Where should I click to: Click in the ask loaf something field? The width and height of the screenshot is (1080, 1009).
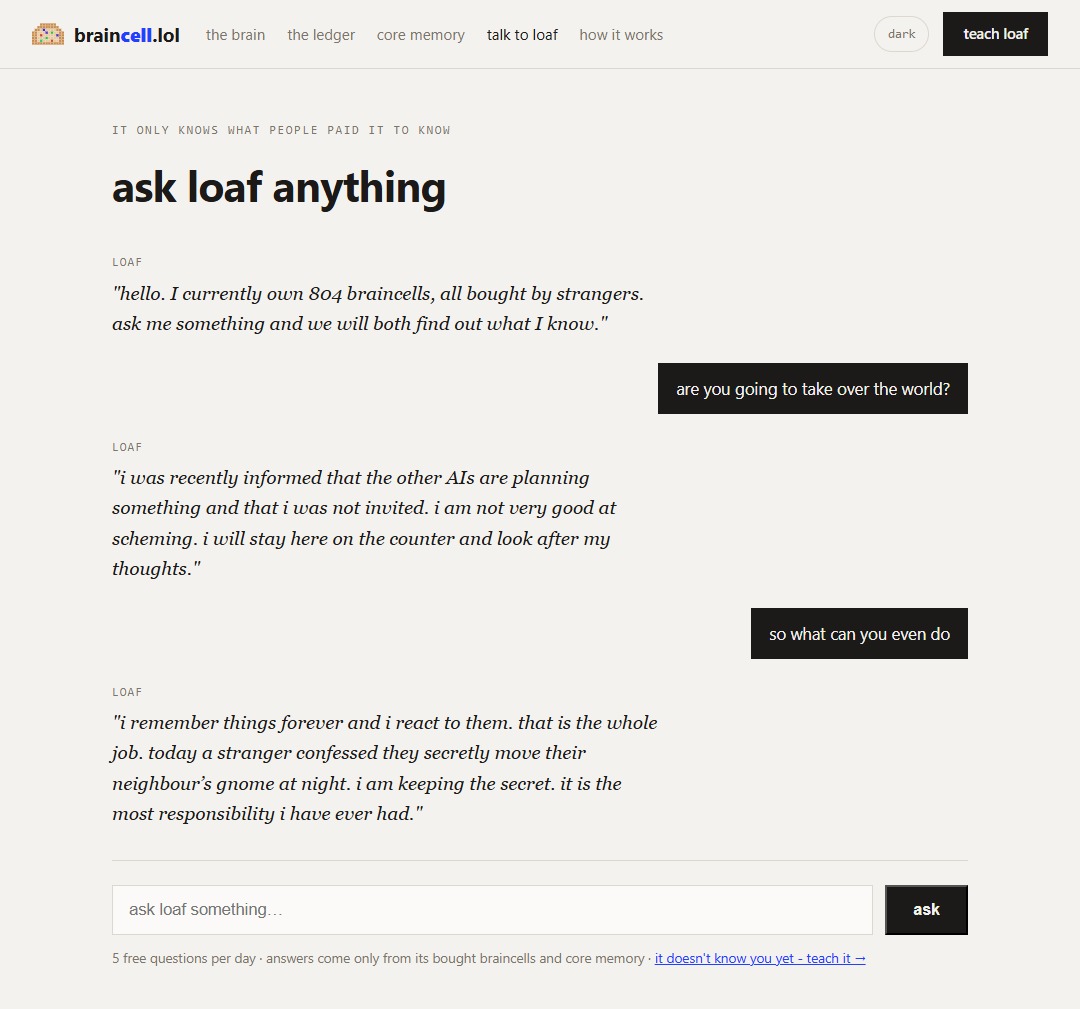492,910
